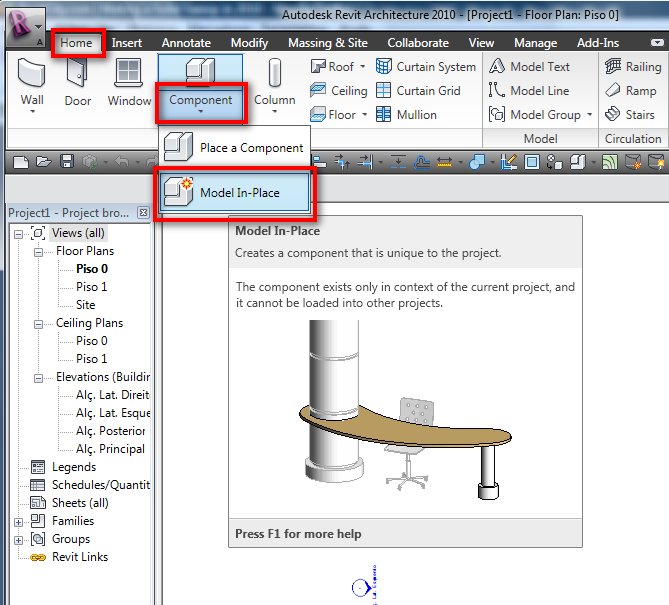Select the Curtain System tool

point(425,67)
